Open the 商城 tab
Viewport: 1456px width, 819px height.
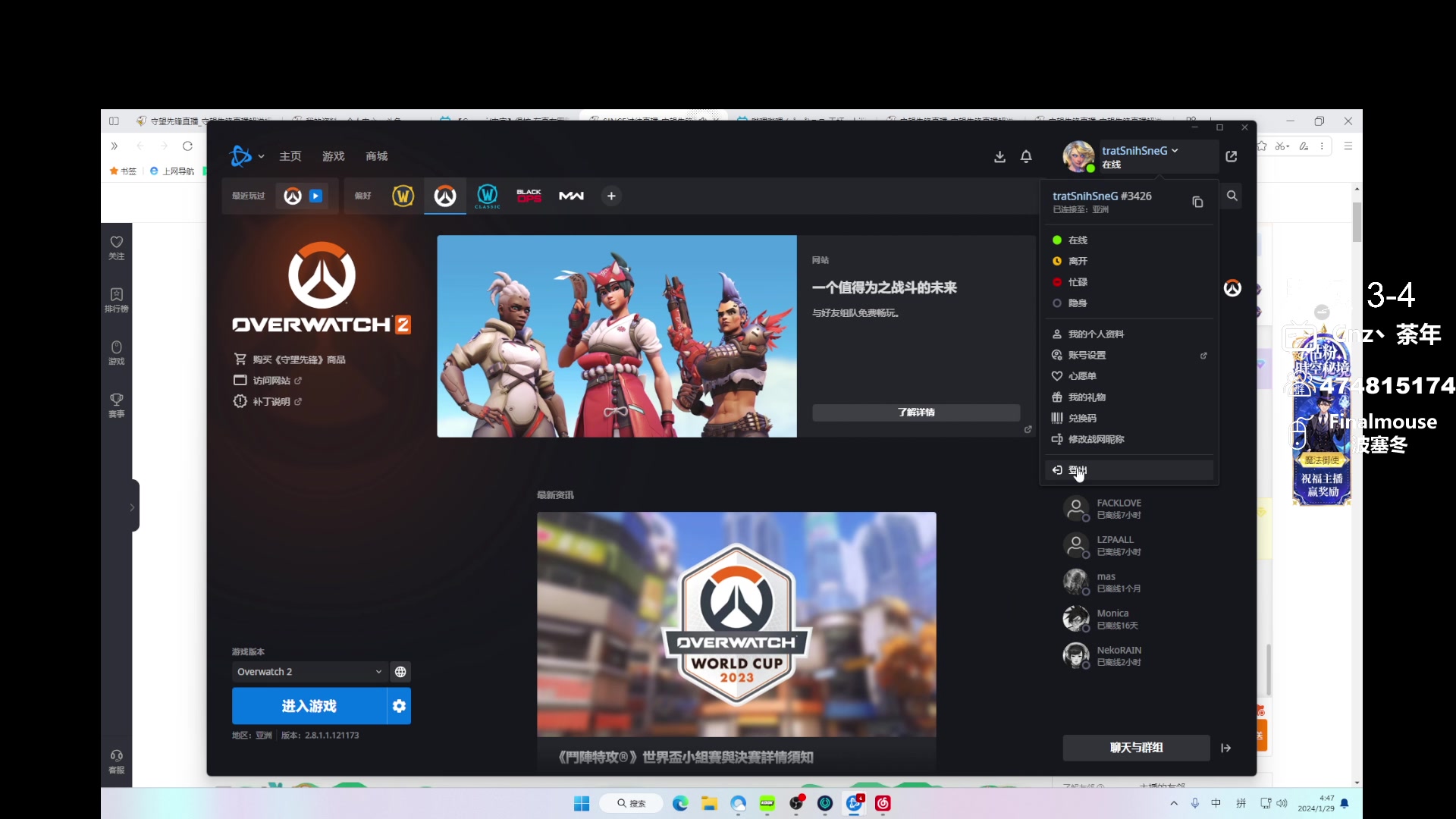pos(376,156)
